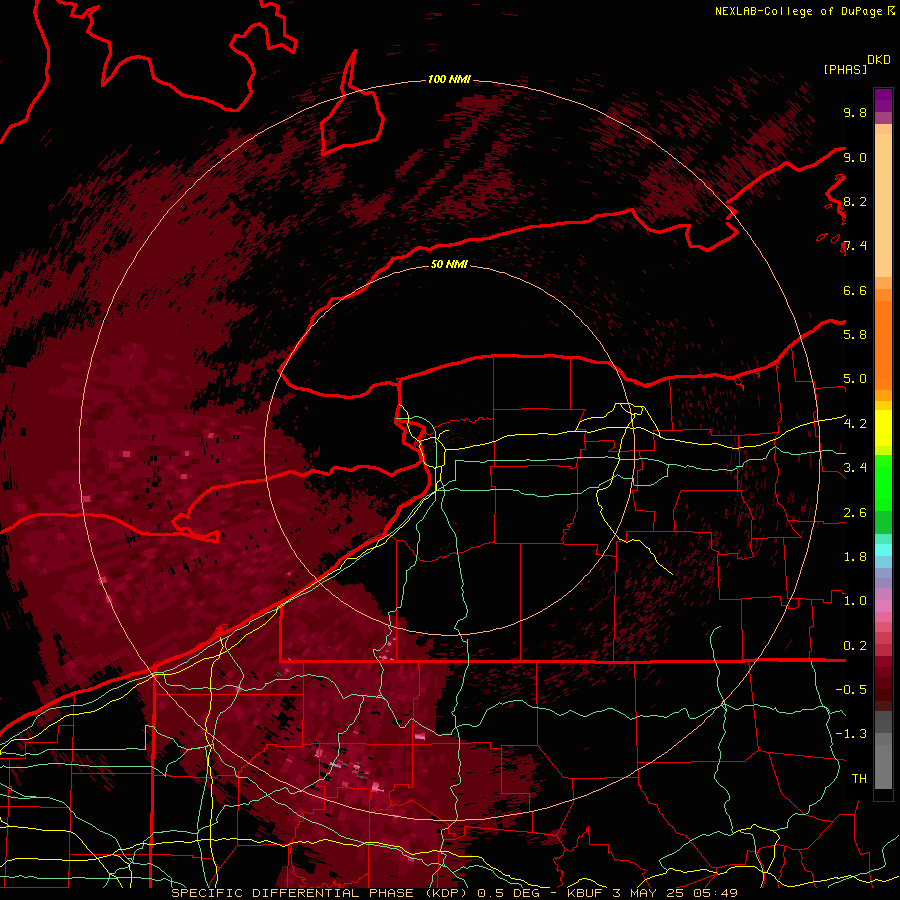Click the orange segment of color bar

883,344
